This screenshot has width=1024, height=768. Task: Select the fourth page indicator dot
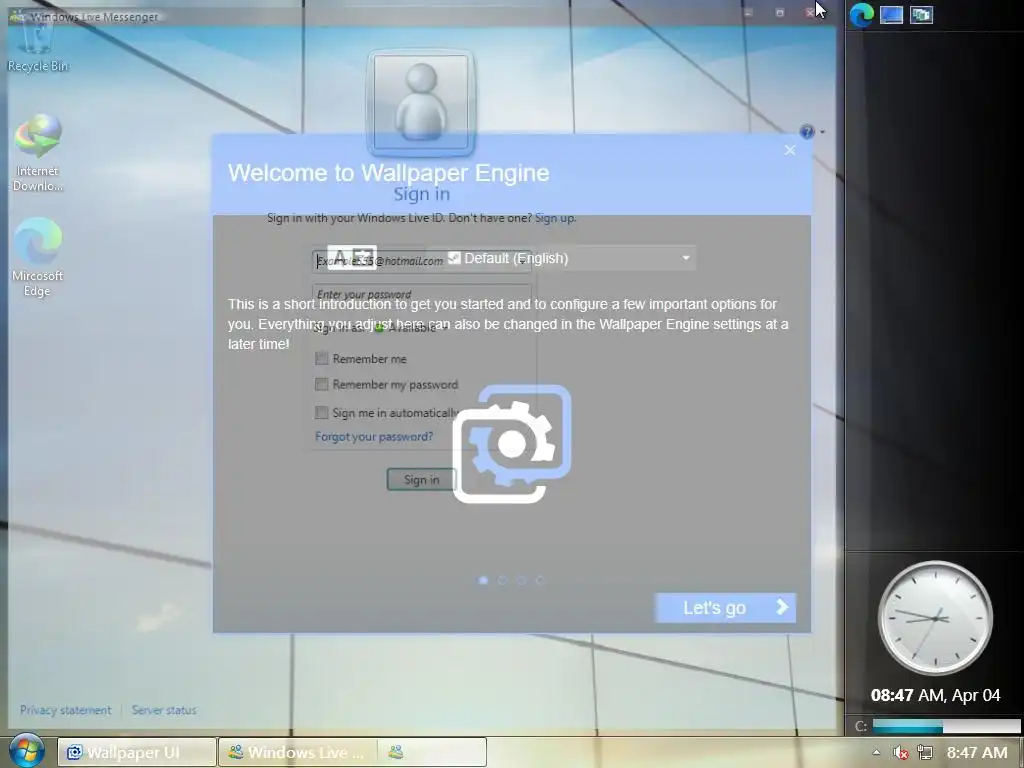click(540, 580)
